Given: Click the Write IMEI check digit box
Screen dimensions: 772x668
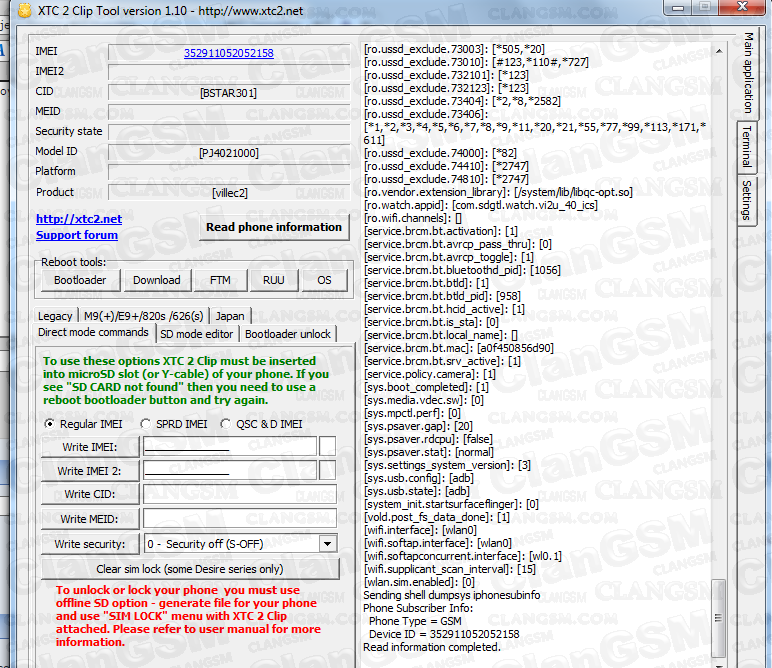Looking at the screenshot, I should tap(327, 446).
